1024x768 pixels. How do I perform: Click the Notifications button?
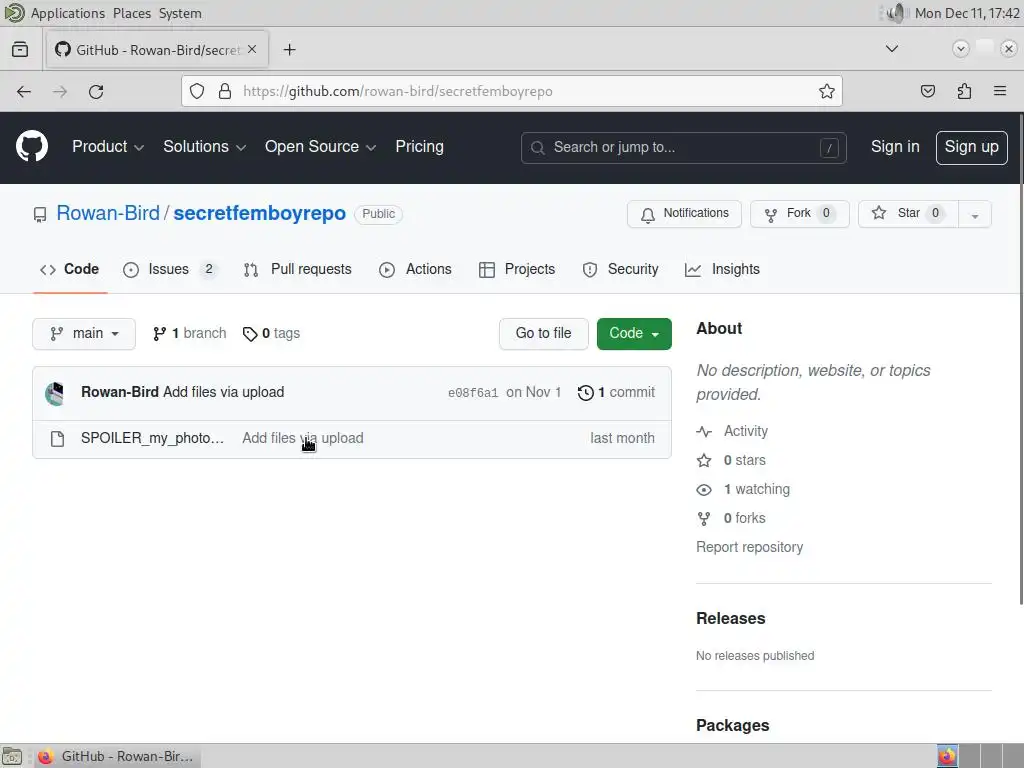tap(684, 214)
